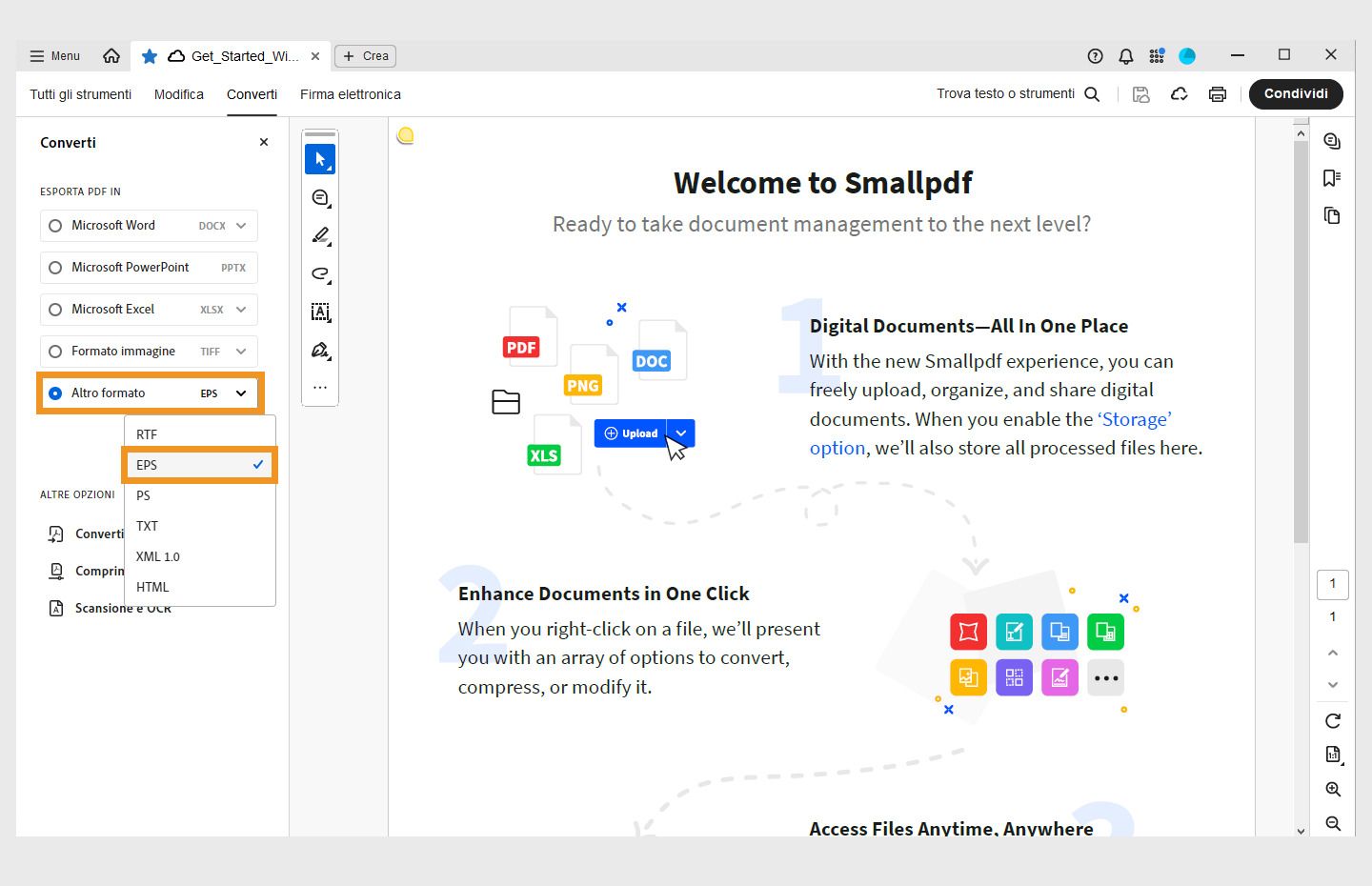Select the arrow selection tool
Viewport: 1372px width, 886px height.
click(x=320, y=159)
